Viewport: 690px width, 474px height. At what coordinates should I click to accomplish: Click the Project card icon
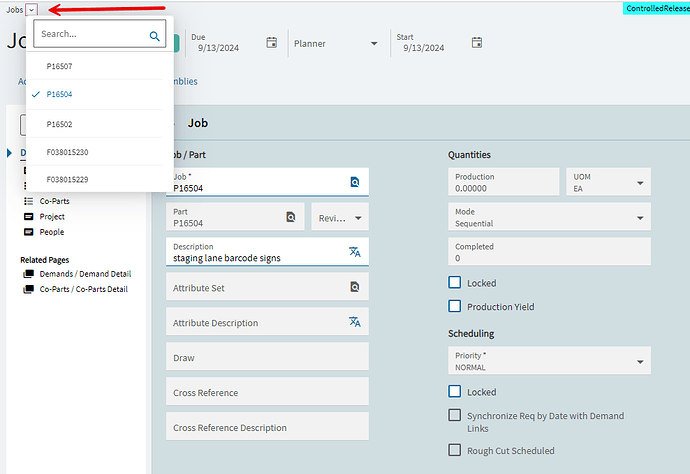point(29,217)
